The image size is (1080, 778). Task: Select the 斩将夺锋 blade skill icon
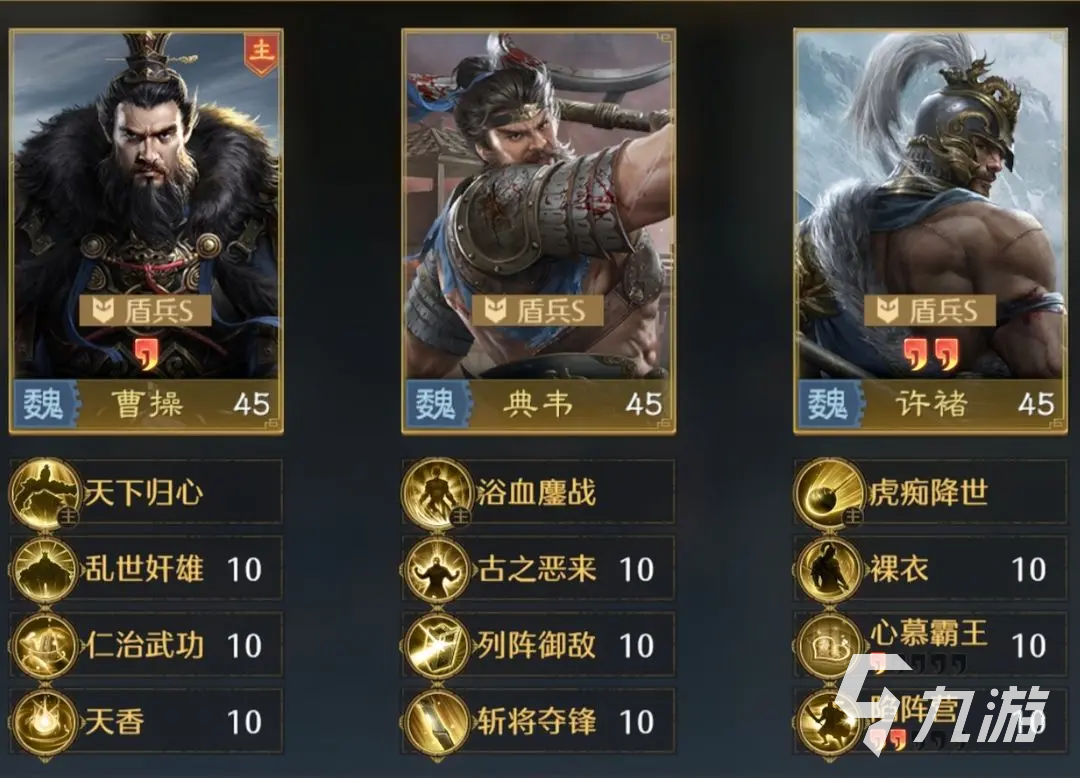tap(437, 722)
